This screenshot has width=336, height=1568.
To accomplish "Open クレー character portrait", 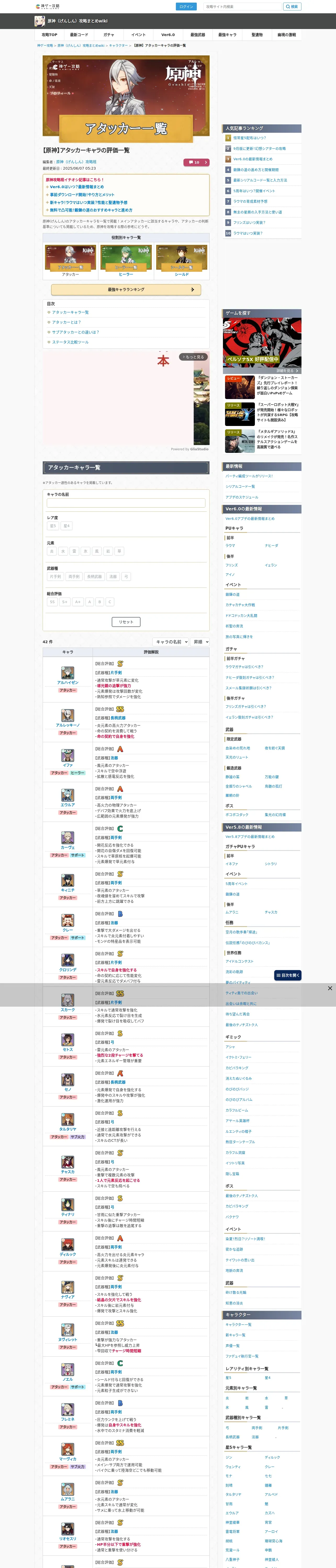I will click(x=68, y=921).
